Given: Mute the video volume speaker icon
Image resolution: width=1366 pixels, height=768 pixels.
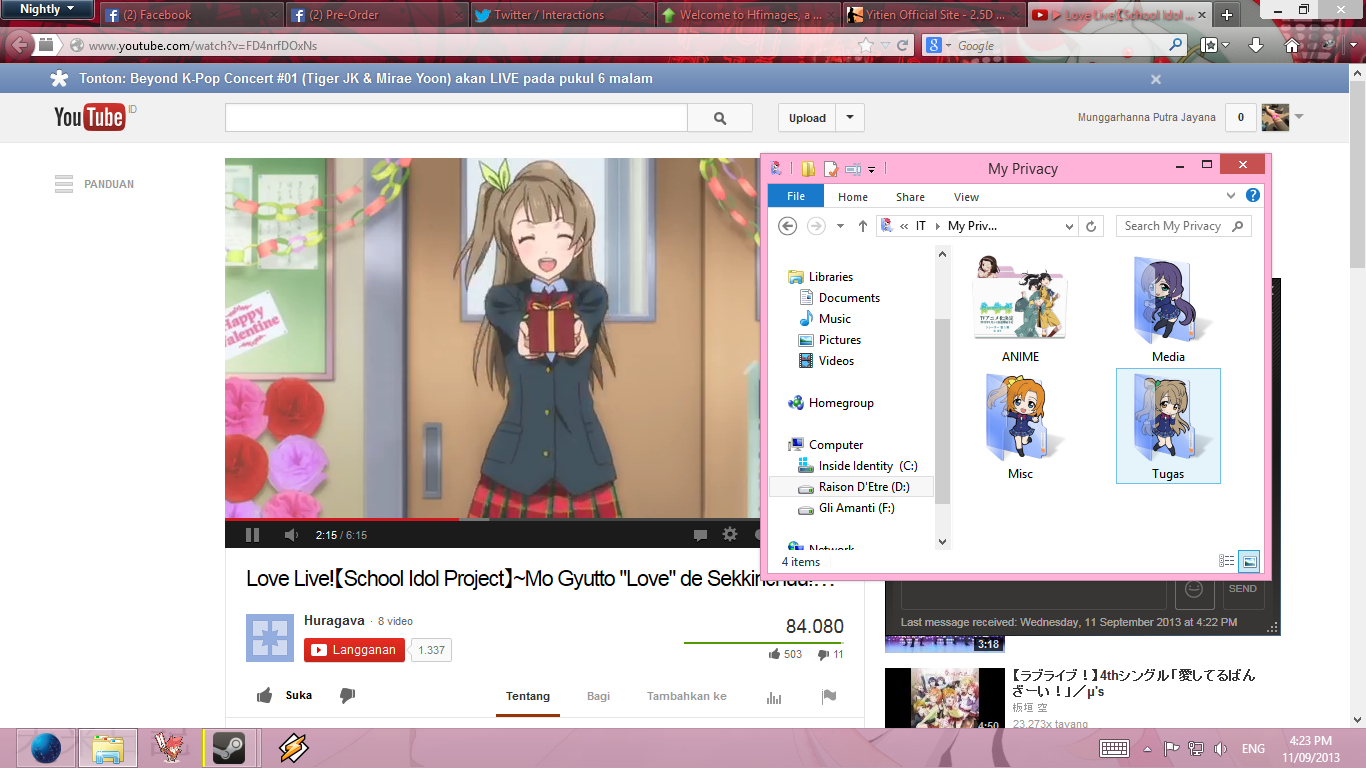Looking at the screenshot, I should pyautogui.click(x=291, y=535).
